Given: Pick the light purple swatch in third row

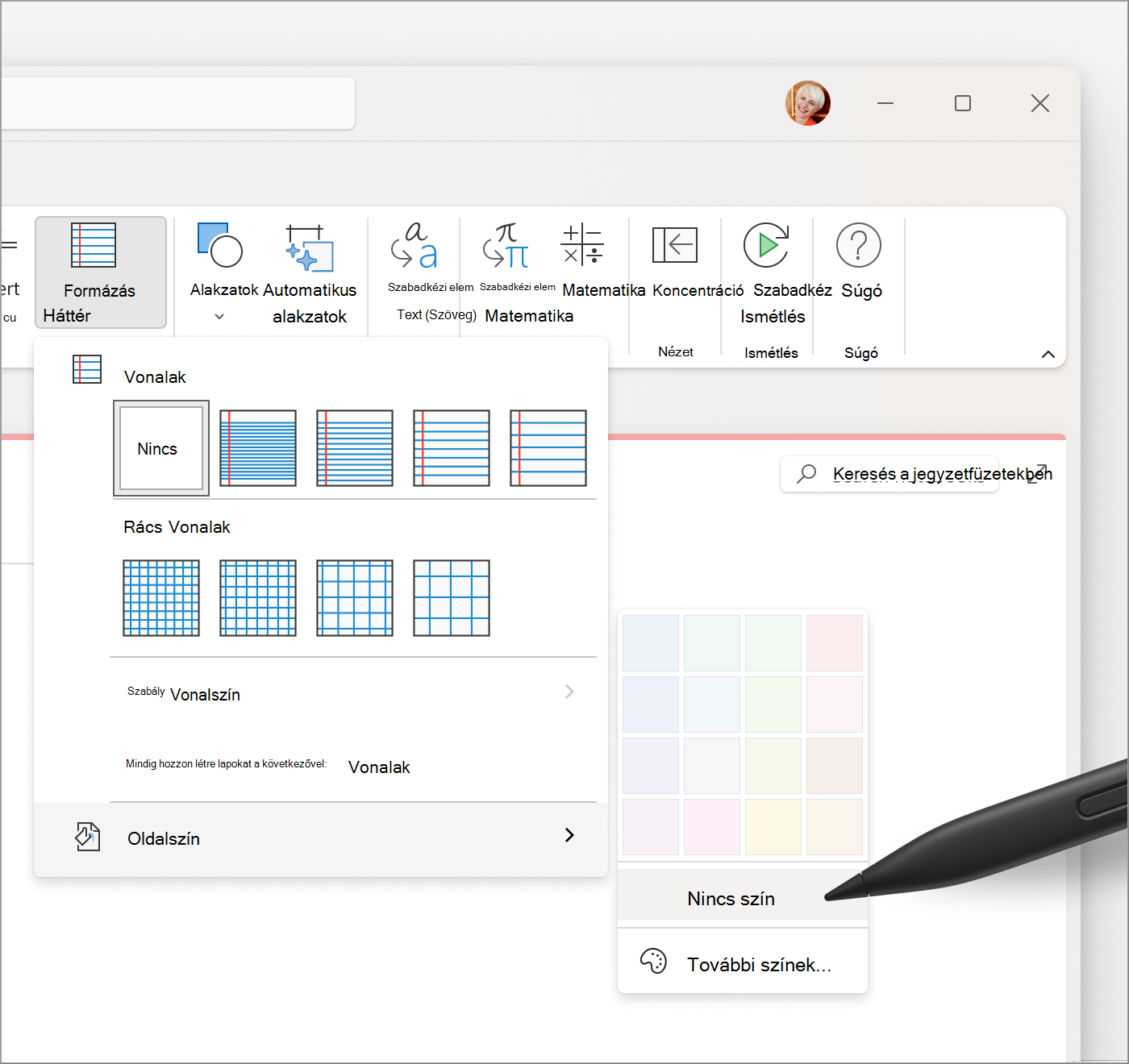Looking at the screenshot, I should click(651, 766).
